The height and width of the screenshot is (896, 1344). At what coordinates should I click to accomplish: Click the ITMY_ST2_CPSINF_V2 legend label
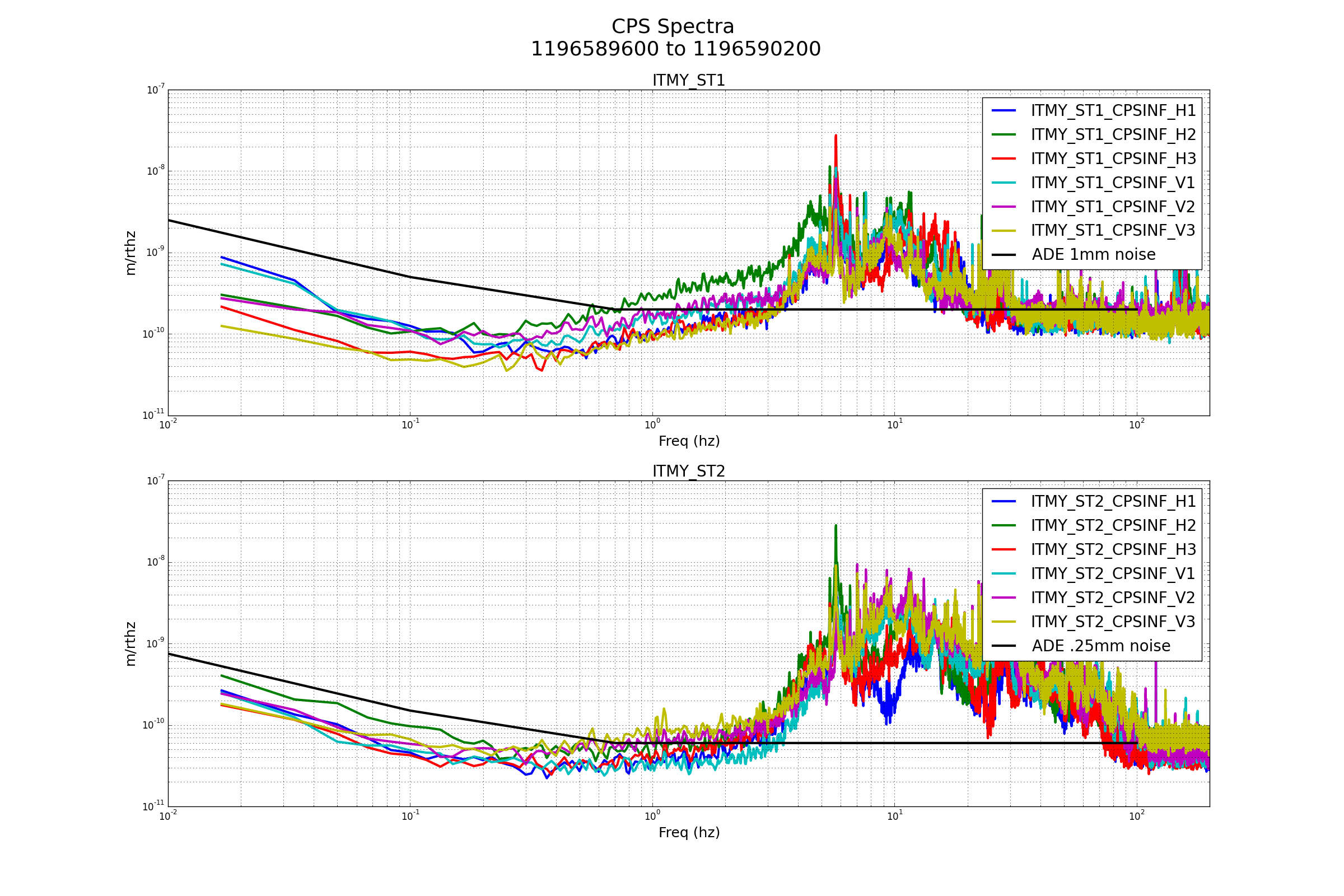point(1113,597)
